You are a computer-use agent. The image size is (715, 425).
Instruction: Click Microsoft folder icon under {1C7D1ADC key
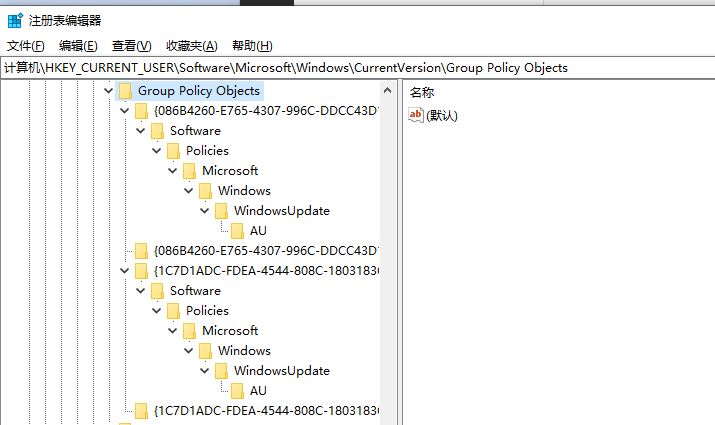click(189, 331)
